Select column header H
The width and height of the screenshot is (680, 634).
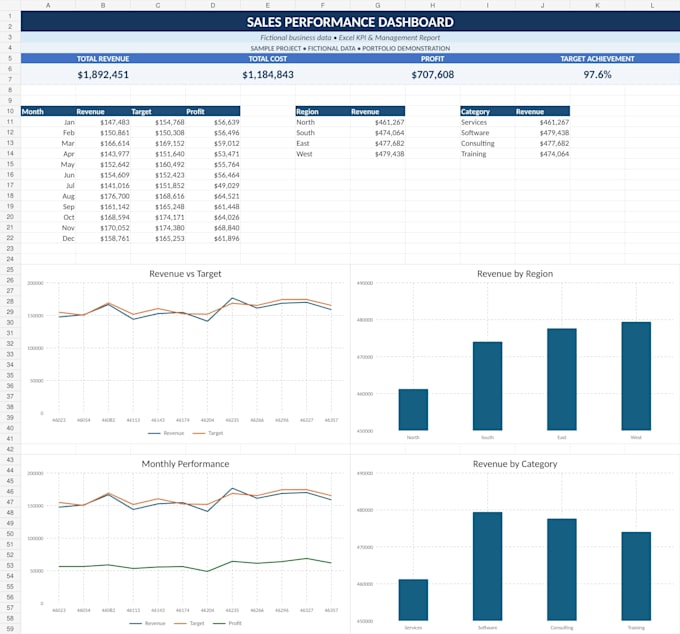tap(433, 5)
